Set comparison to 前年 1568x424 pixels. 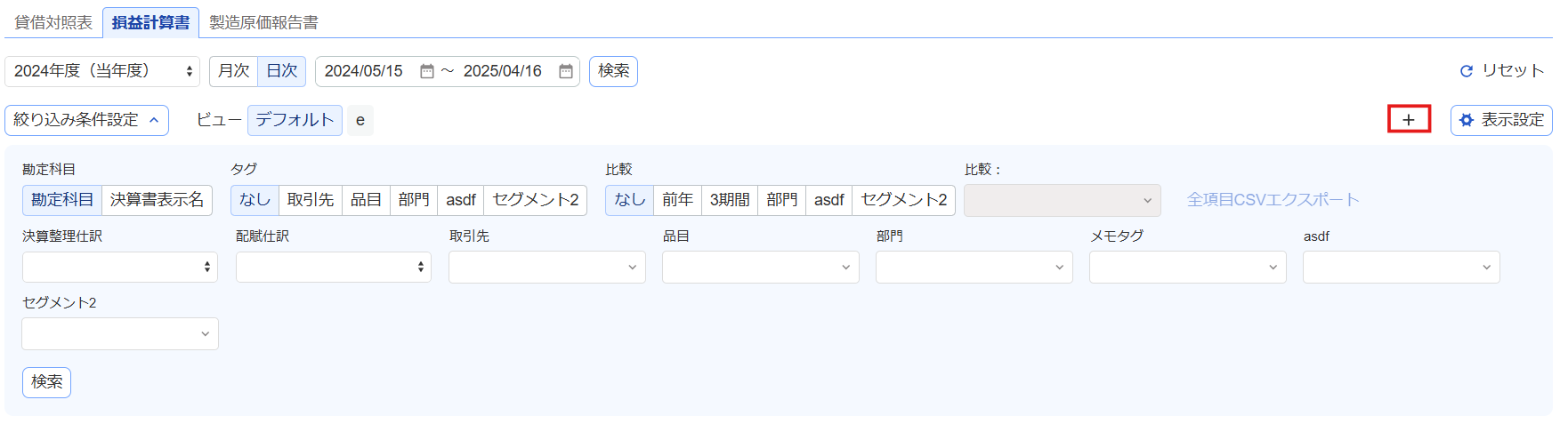pyautogui.click(x=678, y=200)
